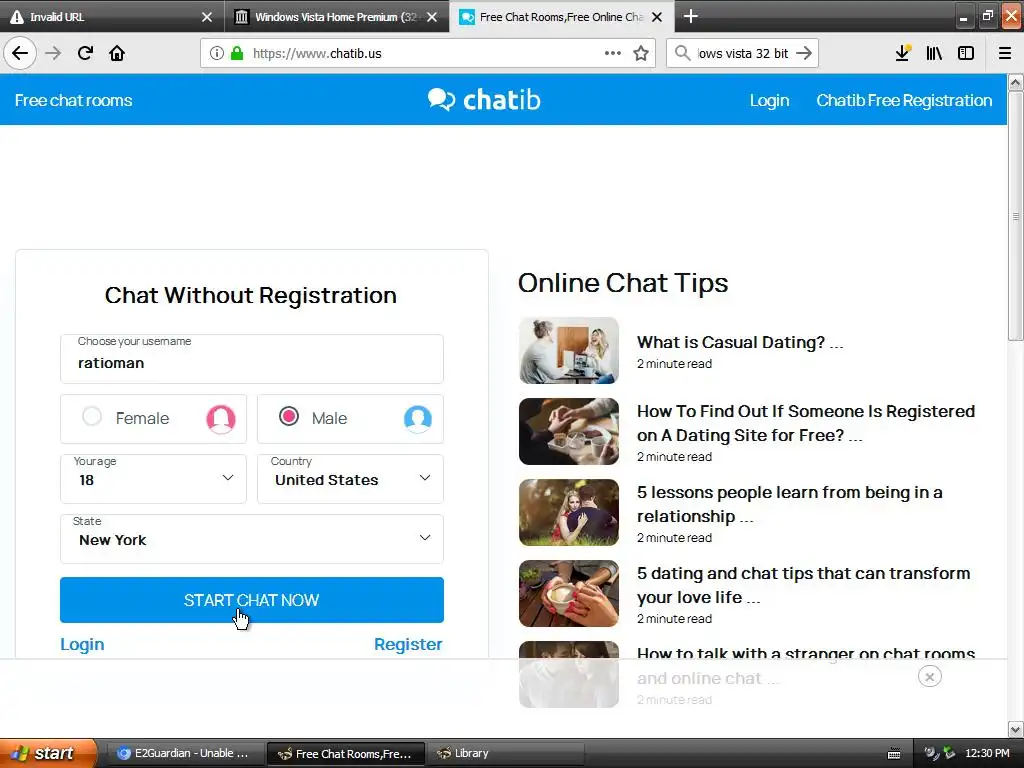Click the pink female avatar icon
The image size is (1024, 768).
click(x=221, y=419)
